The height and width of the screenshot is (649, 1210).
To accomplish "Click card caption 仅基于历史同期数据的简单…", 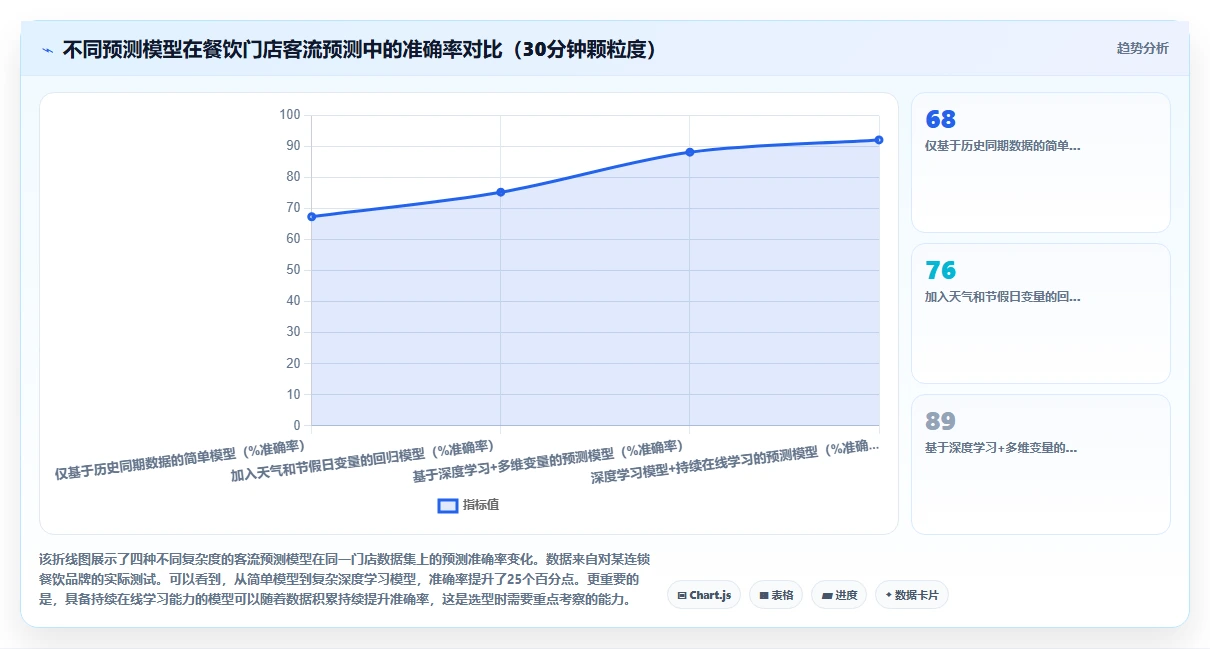I will pos(1003,146).
